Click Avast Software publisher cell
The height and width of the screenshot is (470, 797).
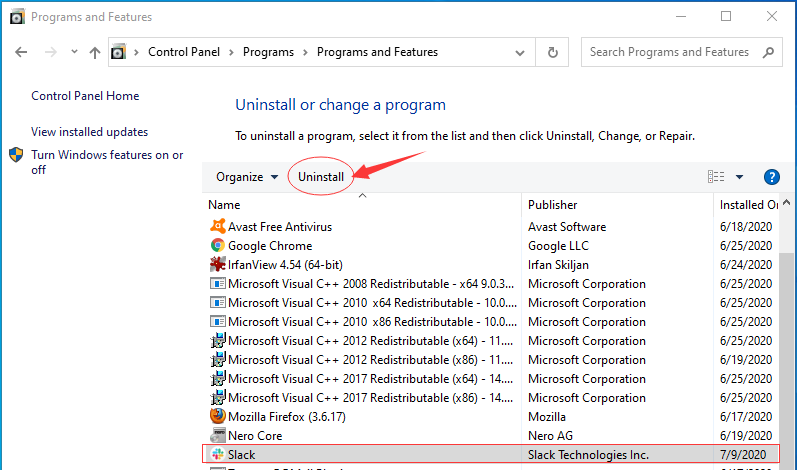[x=567, y=227]
